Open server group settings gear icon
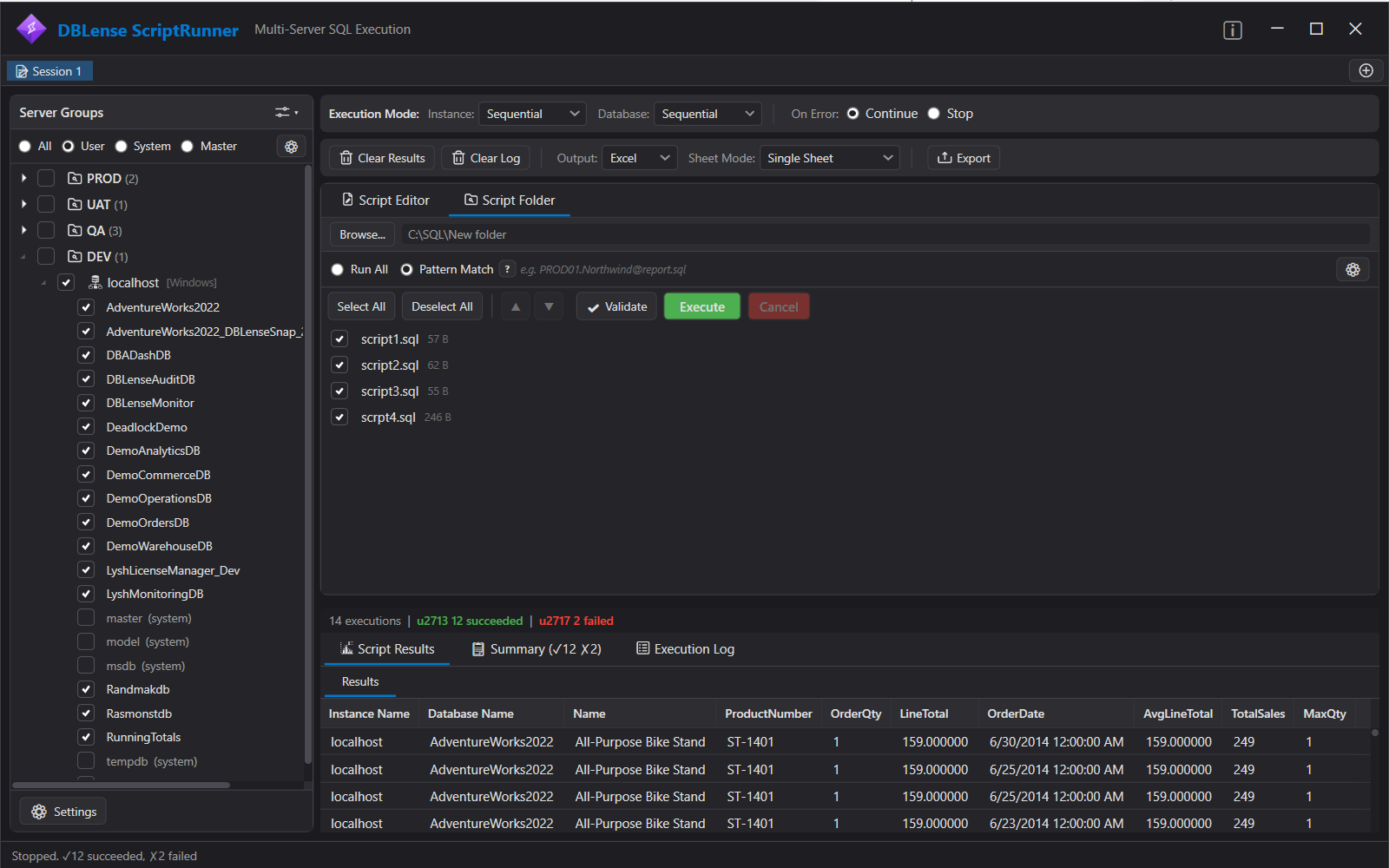This screenshot has height=868, width=1389. coord(292,147)
